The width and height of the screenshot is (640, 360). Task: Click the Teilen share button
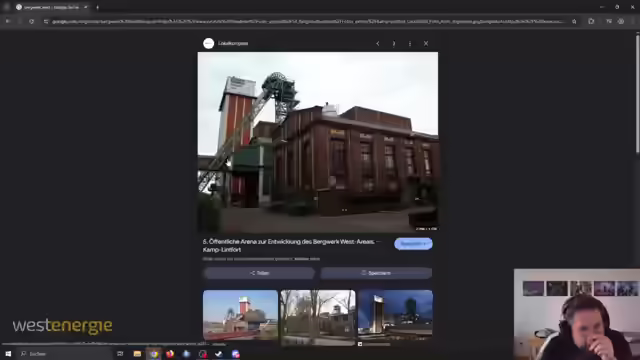click(259, 273)
